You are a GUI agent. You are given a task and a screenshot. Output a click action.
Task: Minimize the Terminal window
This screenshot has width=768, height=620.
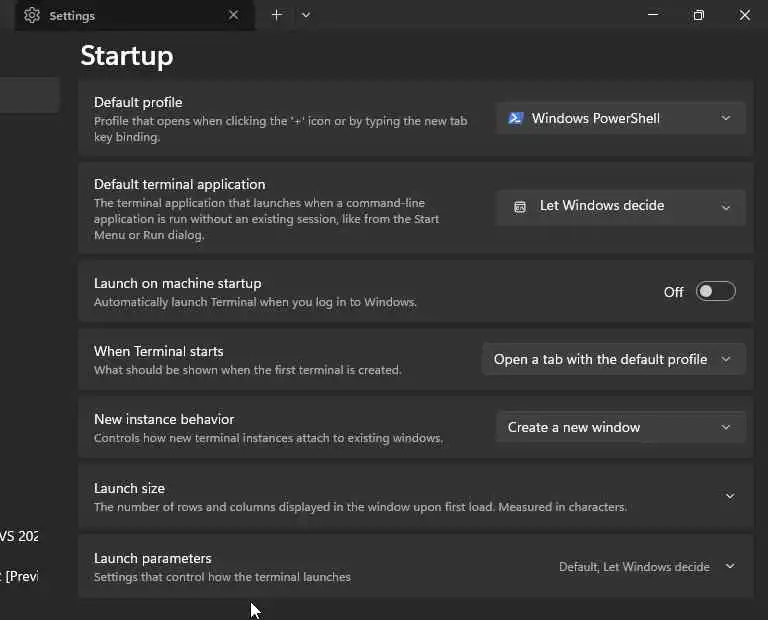[652, 15]
